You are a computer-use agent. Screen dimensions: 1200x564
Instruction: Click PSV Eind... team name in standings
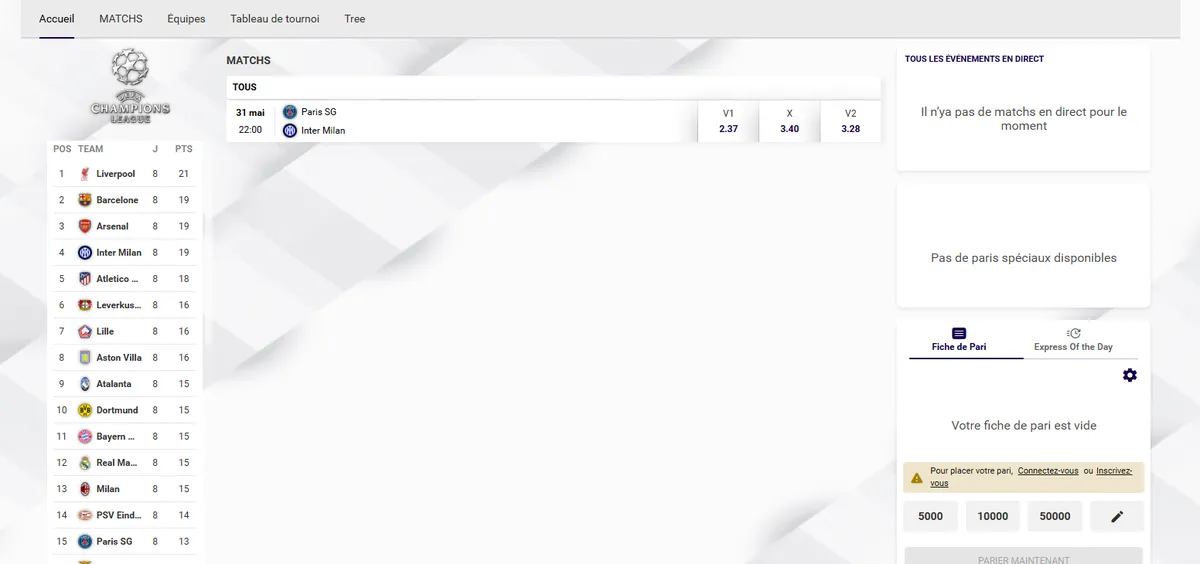point(118,515)
